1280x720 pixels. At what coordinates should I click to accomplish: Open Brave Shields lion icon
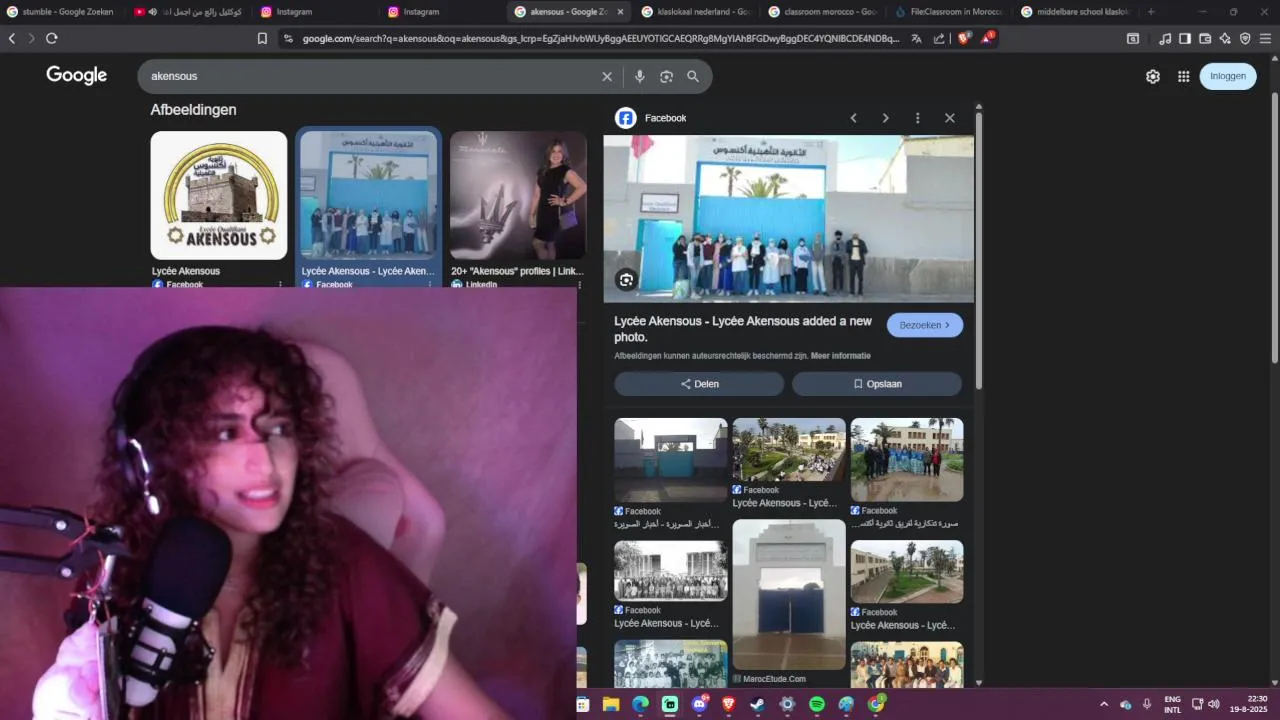[x=964, y=38]
